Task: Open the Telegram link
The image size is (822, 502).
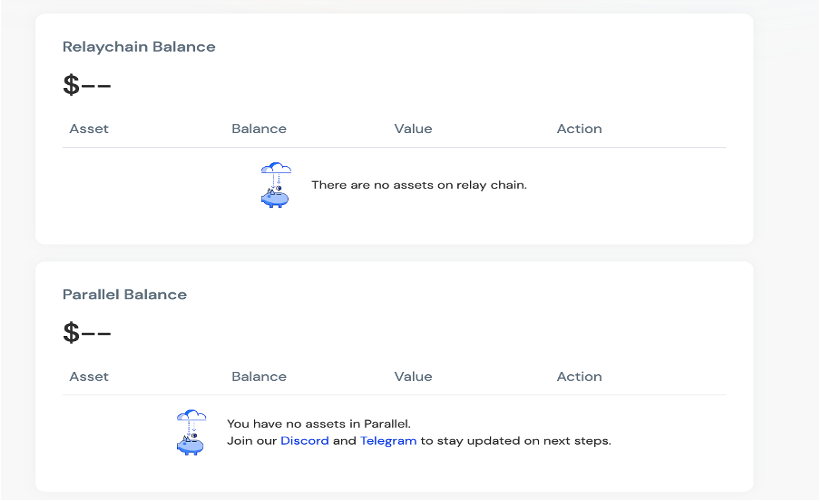Action: (388, 441)
